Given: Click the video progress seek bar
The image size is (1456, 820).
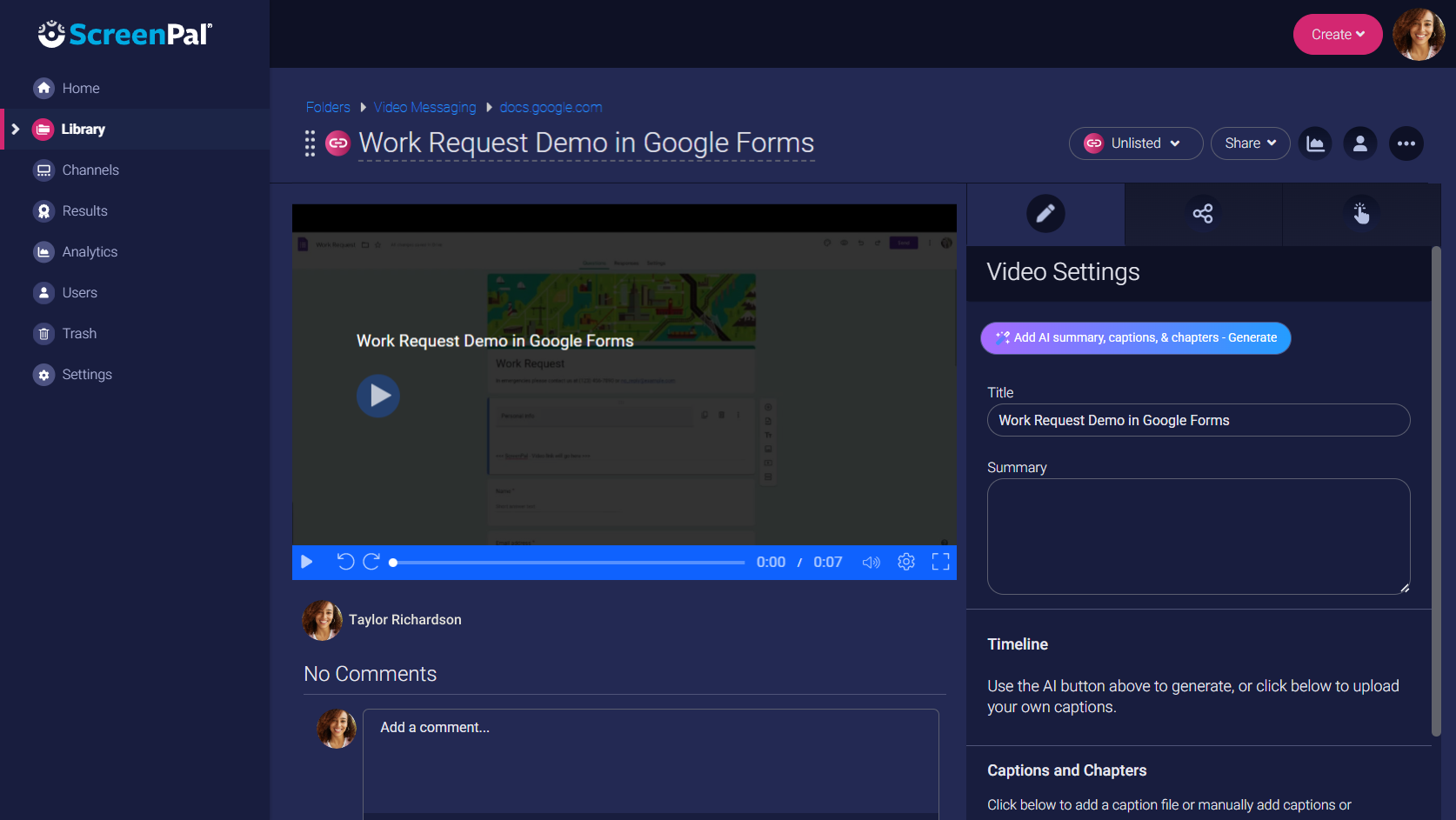Looking at the screenshot, I should click(570, 563).
